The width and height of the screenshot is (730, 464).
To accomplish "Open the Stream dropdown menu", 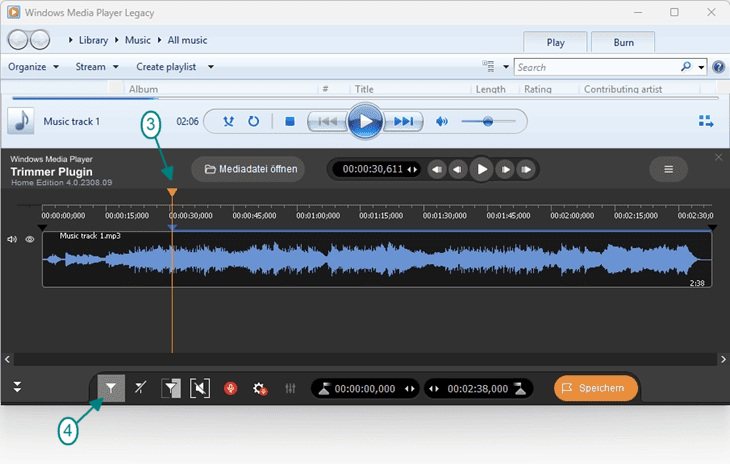I will (x=97, y=67).
